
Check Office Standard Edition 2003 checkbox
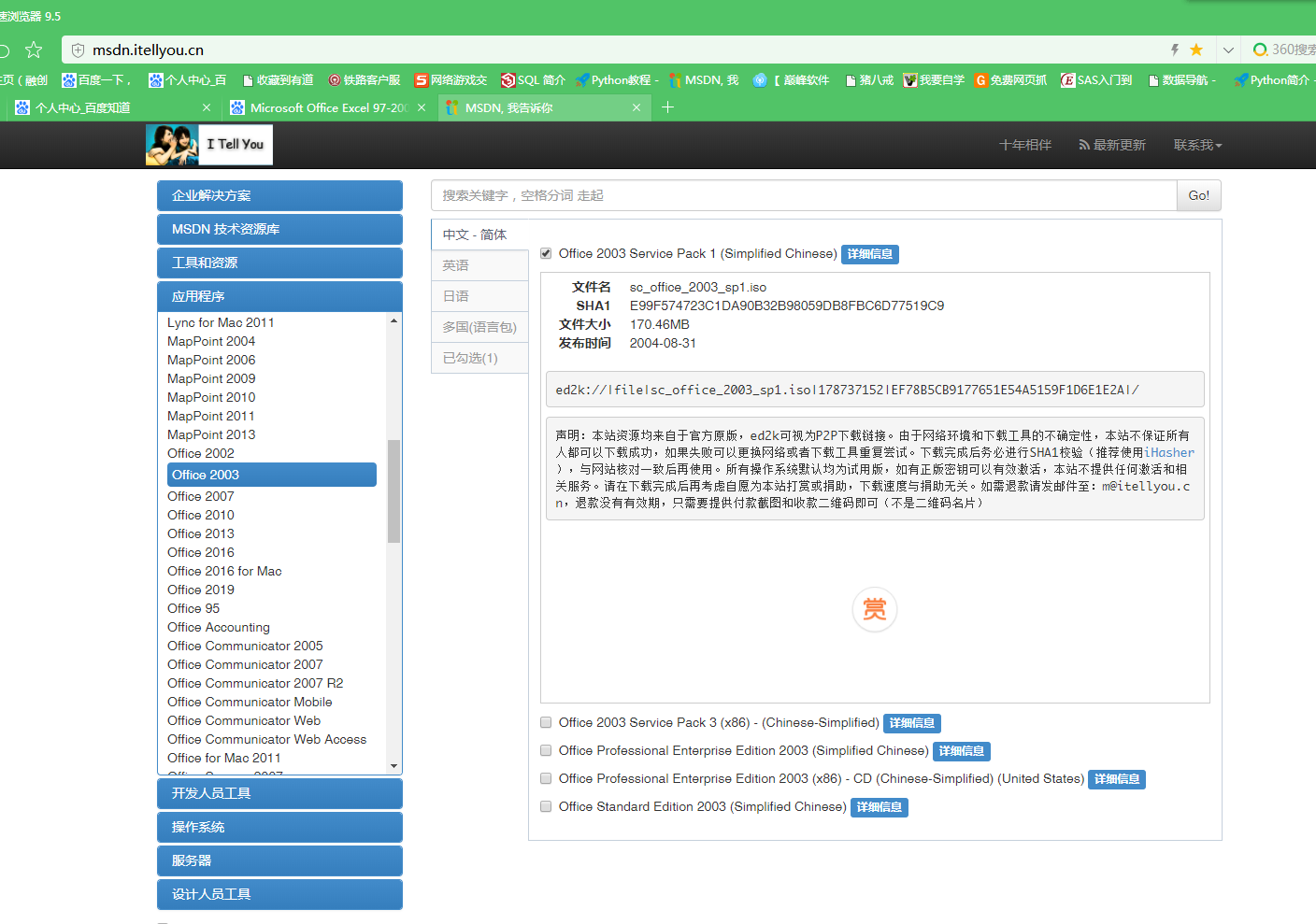point(546,806)
